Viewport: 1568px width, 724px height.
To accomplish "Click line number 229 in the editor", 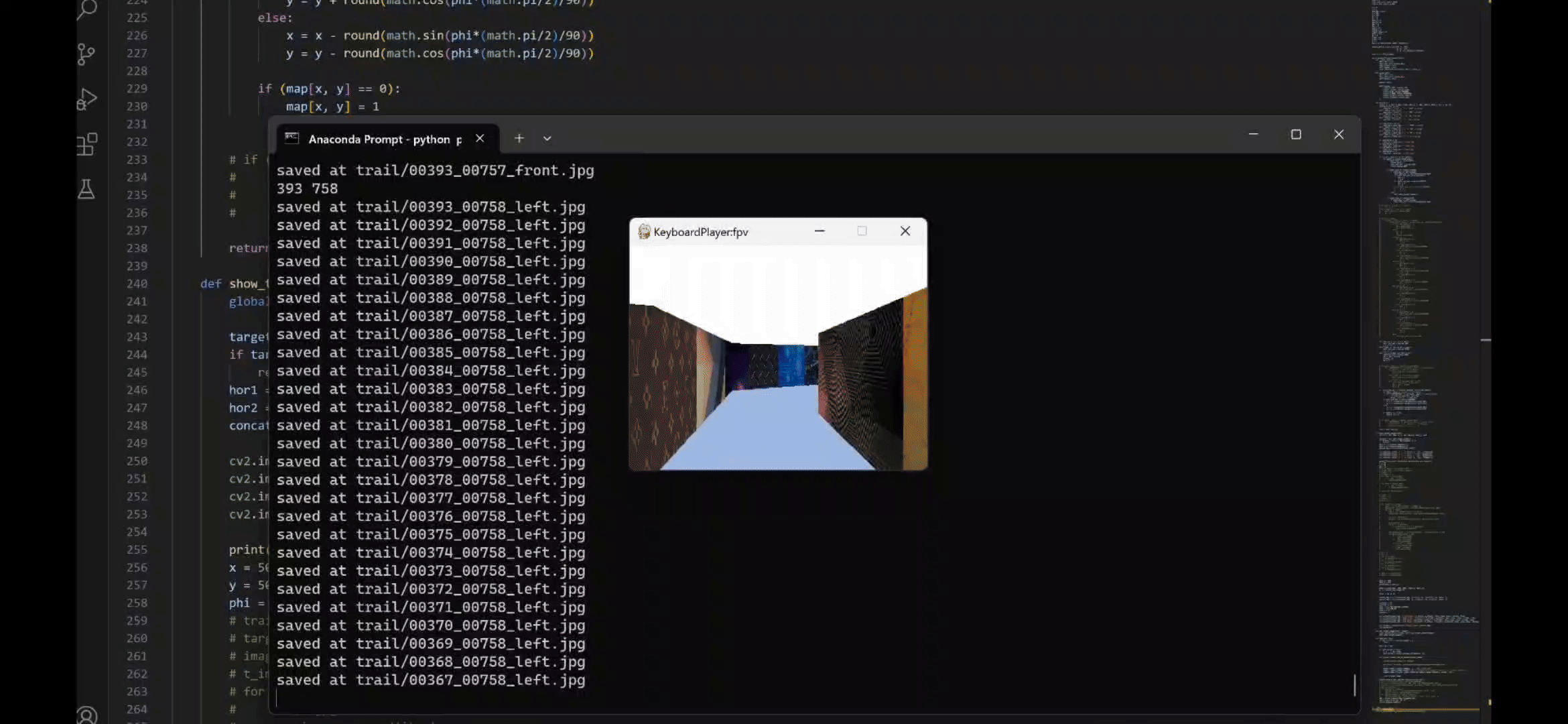I will 137,88.
